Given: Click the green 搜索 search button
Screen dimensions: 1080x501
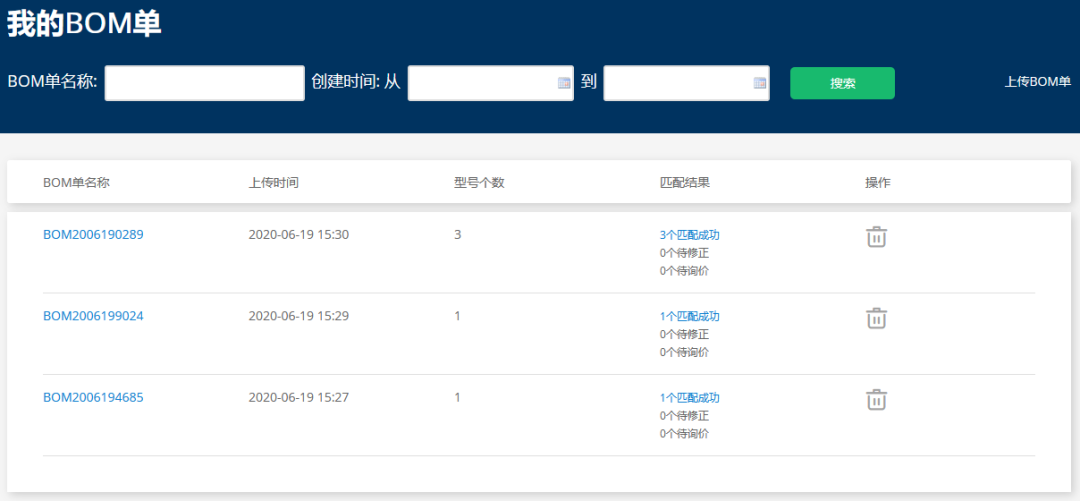Looking at the screenshot, I should coord(842,83).
